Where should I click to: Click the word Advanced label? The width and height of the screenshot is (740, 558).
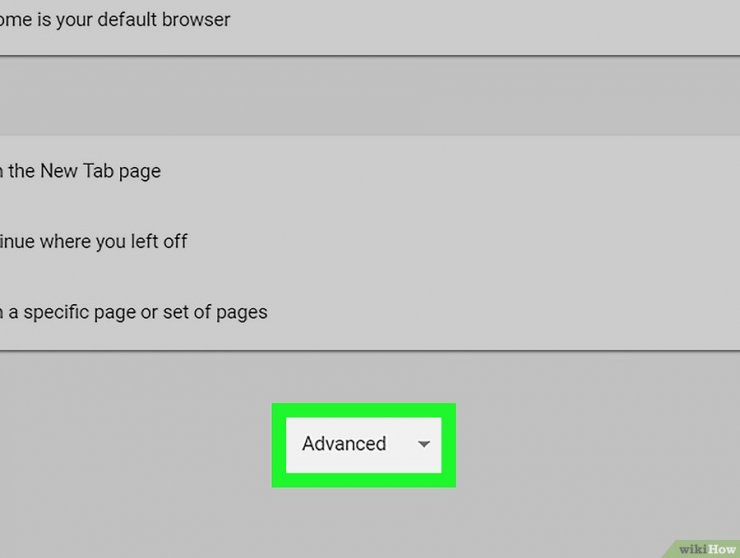coord(344,444)
